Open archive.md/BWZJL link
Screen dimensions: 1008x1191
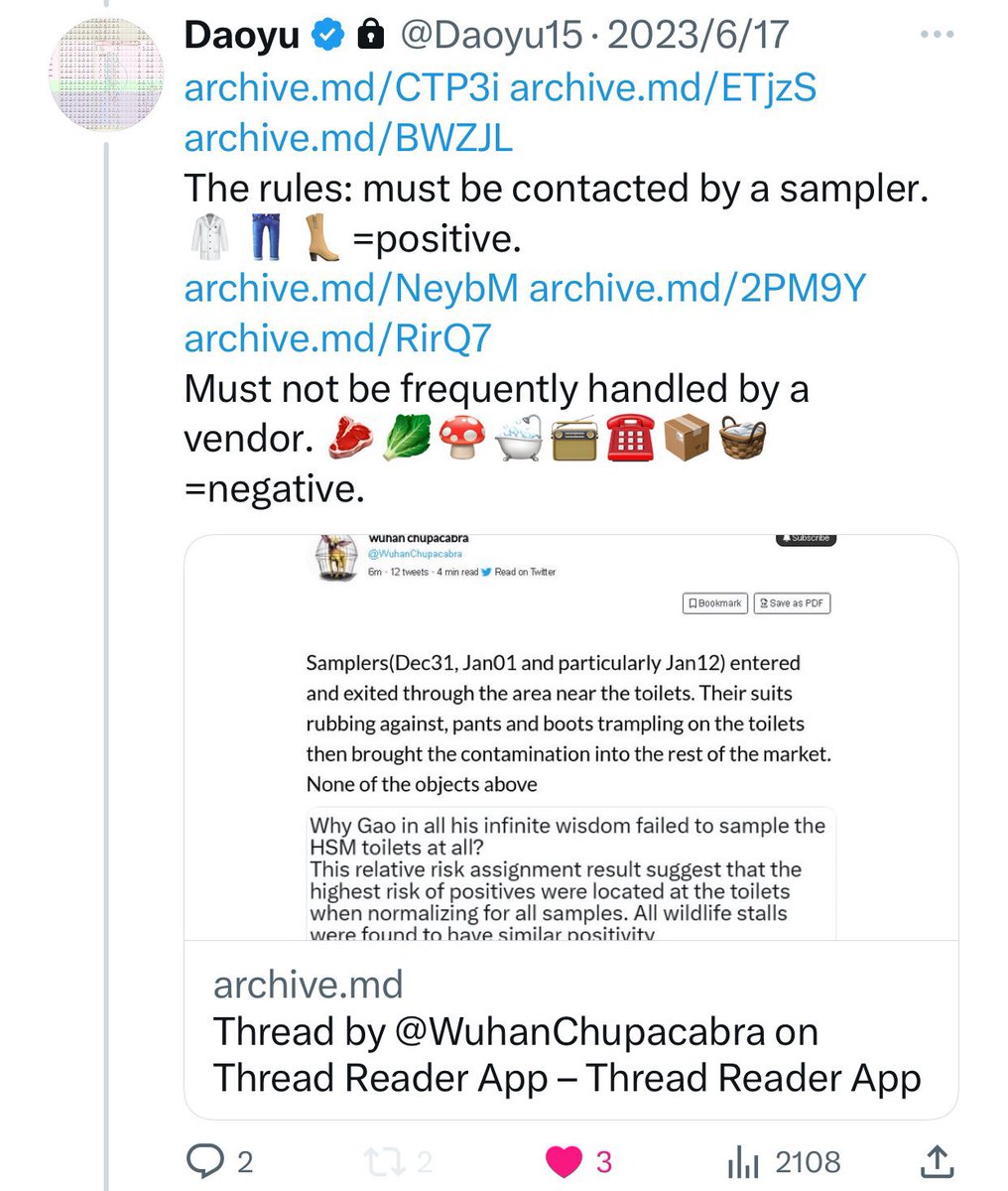point(348,138)
